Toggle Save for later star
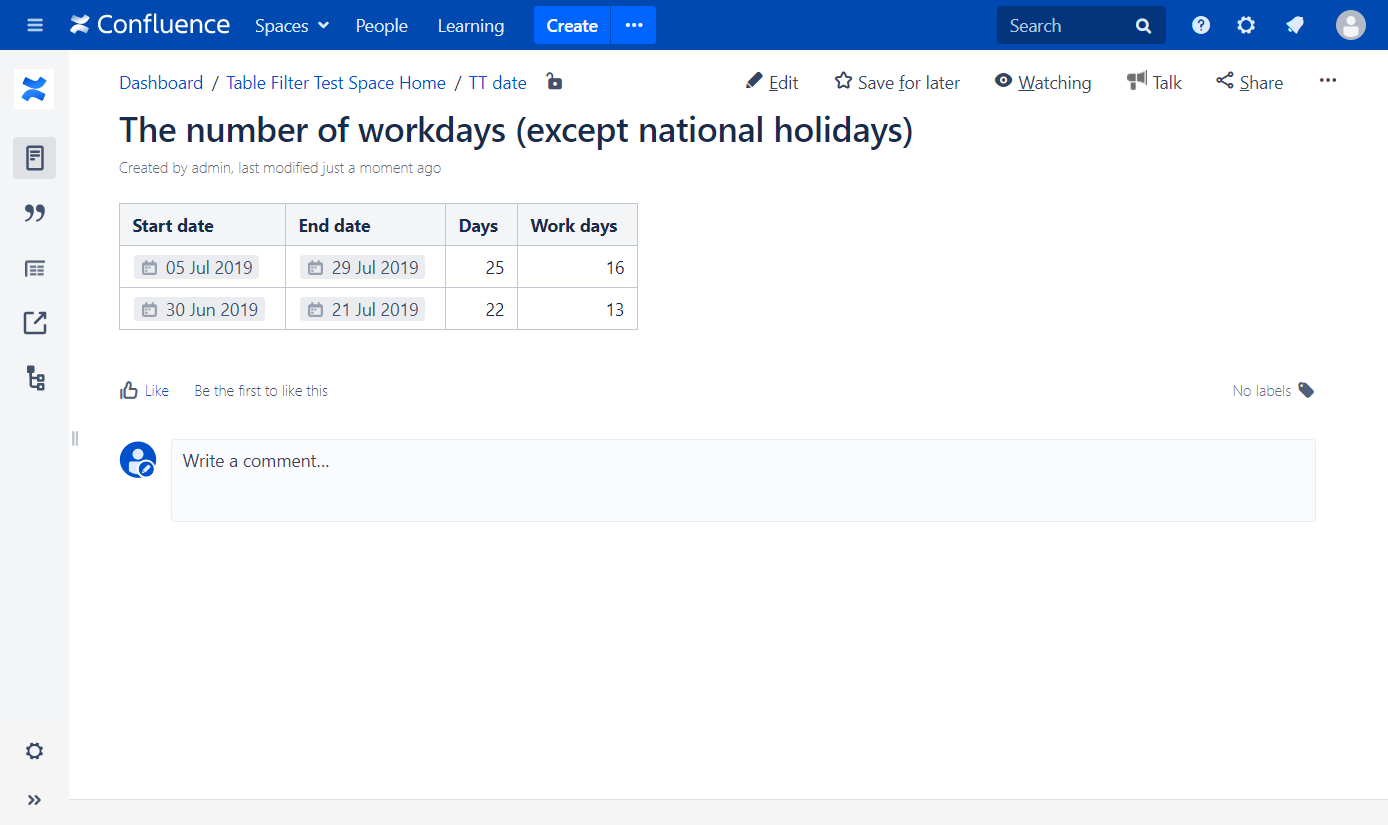 (897, 83)
